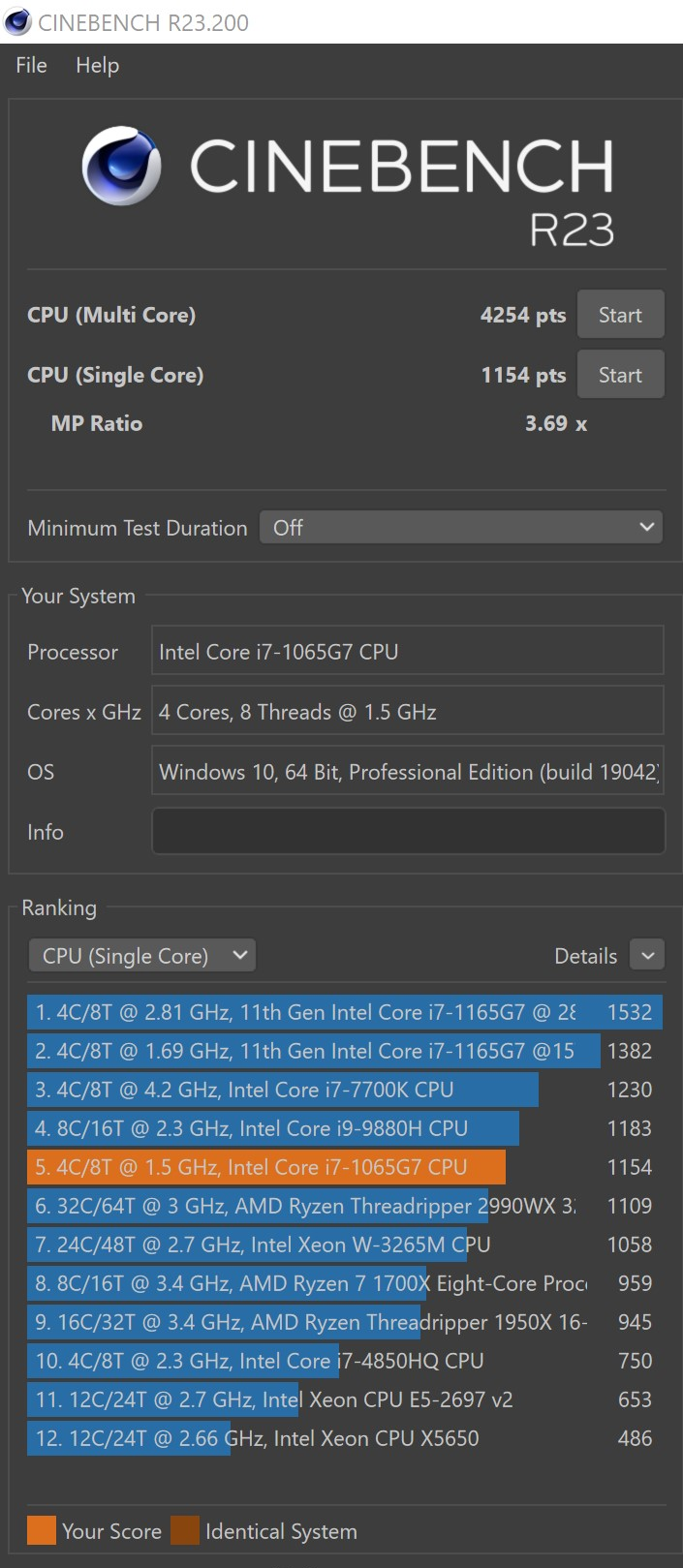Click the Cinebench logo sphere icon

click(x=121, y=167)
